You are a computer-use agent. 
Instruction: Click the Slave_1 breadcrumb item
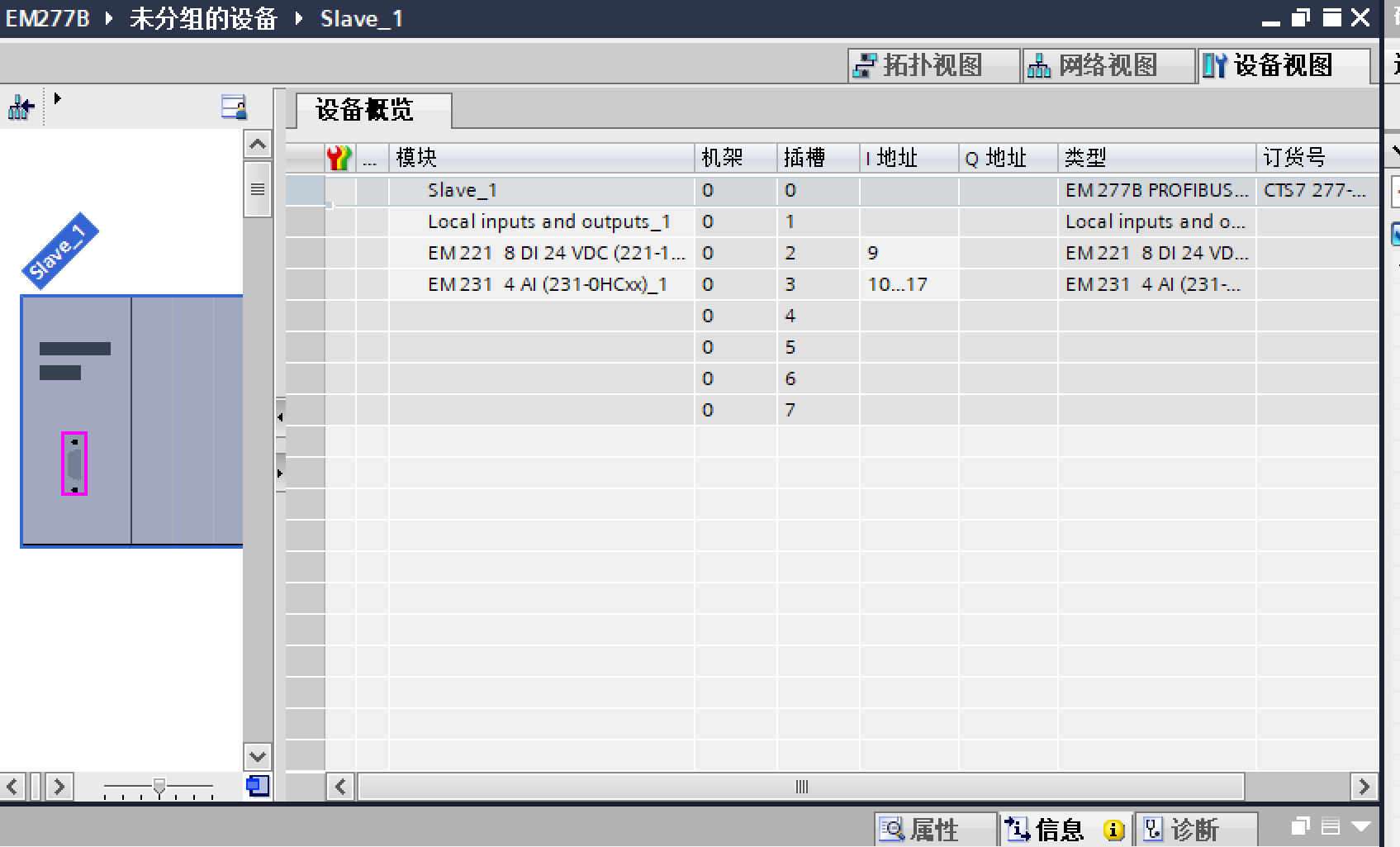click(362, 18)
